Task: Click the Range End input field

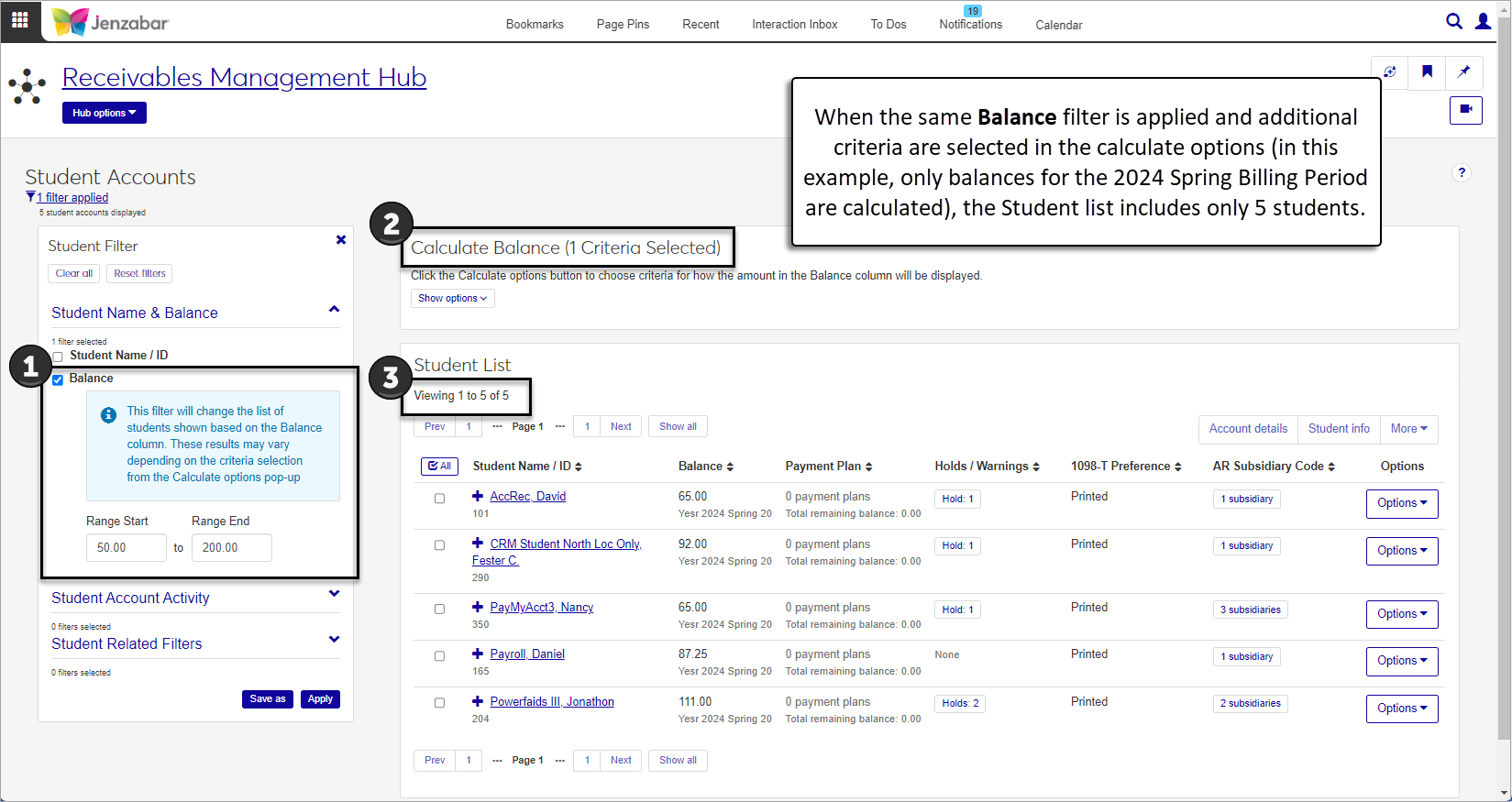Action: 231,547
